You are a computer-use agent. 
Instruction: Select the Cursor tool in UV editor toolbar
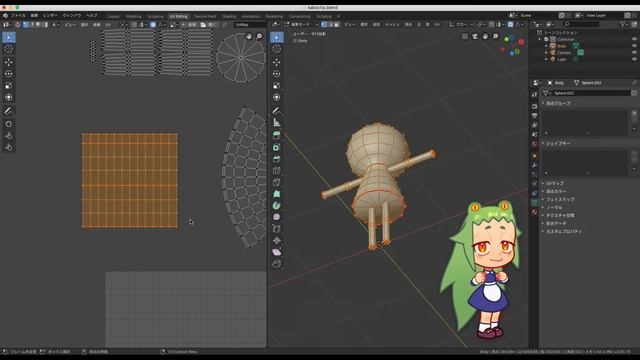pyautogui.click(x=9, y=49)
